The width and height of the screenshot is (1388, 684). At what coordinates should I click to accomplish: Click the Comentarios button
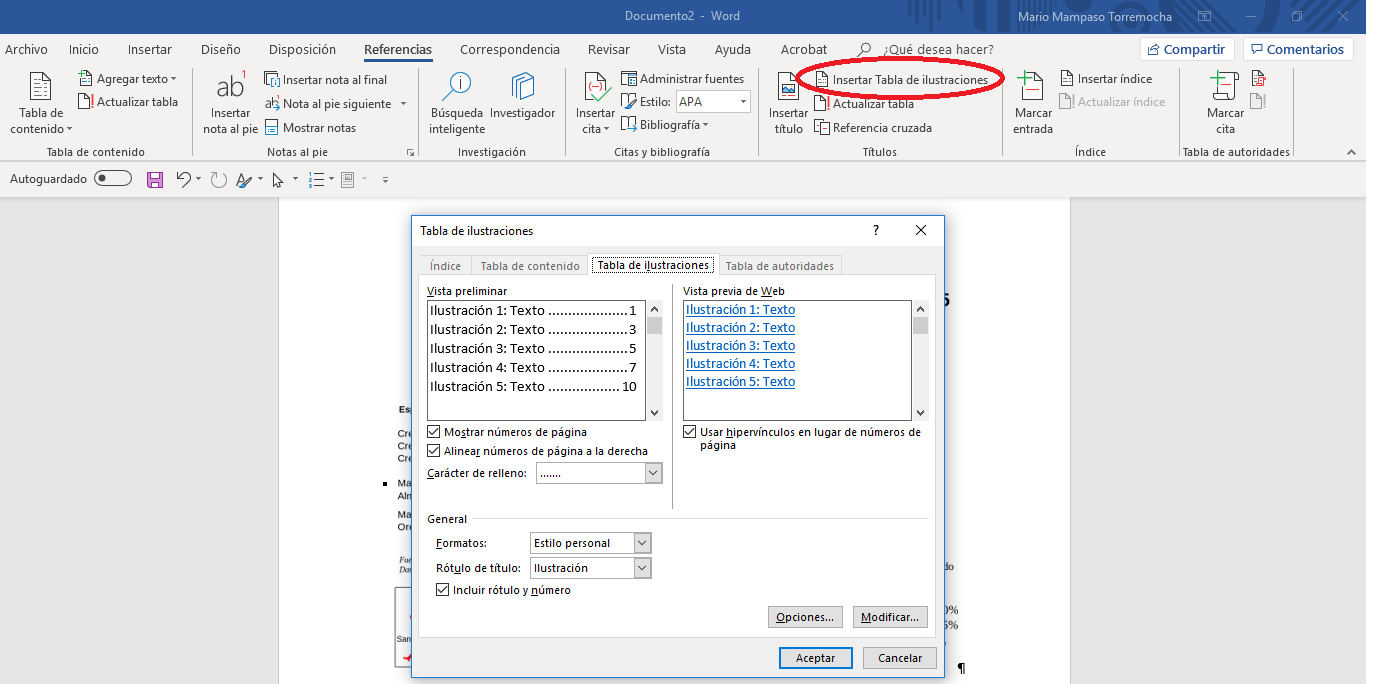point(1298,49)
